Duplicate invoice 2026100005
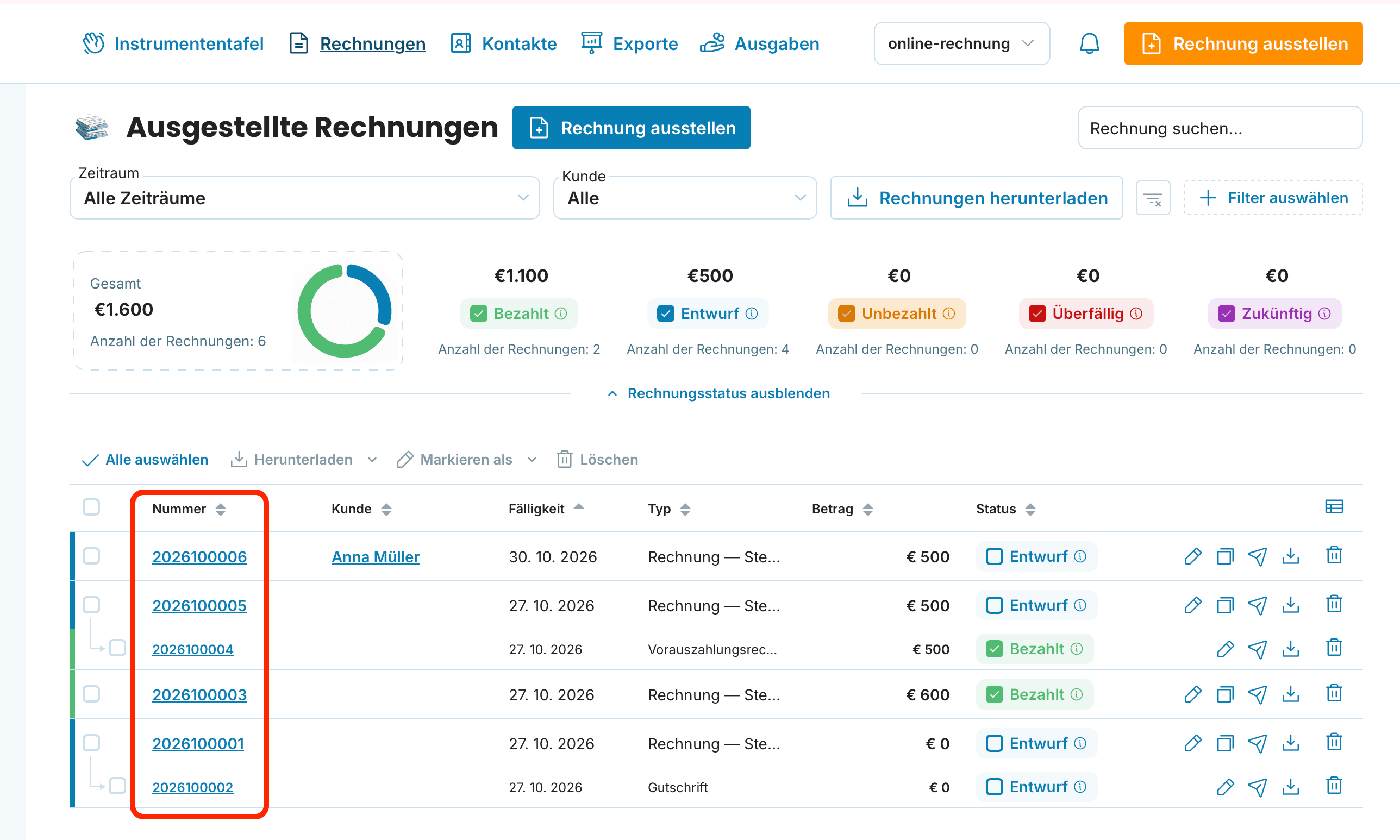This screenshot has width=1400, height=840. coord(1225,605)
